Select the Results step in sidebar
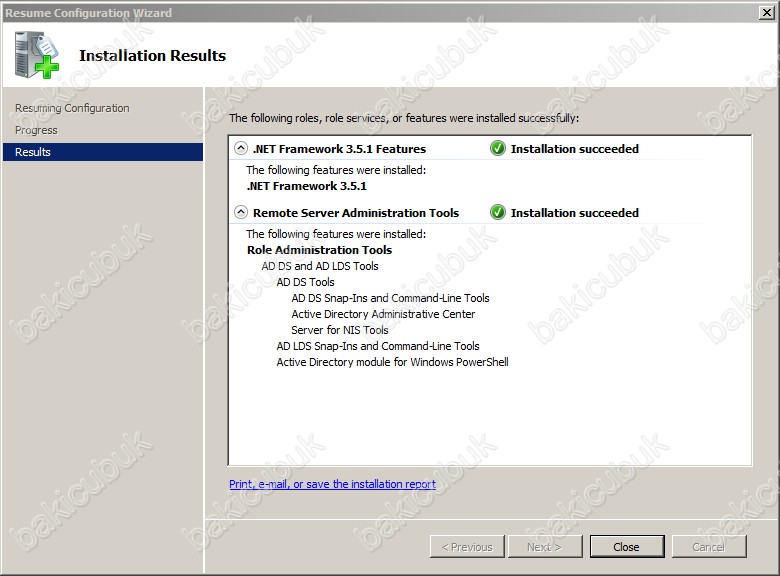The image size is (780, 576). pos(103,152)
